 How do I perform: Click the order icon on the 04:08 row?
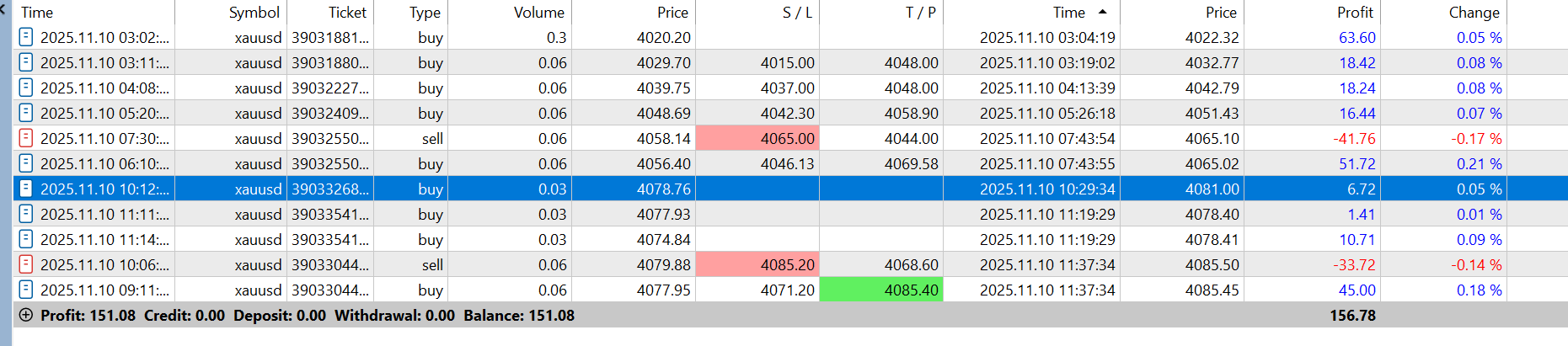(x=26, y=88)
